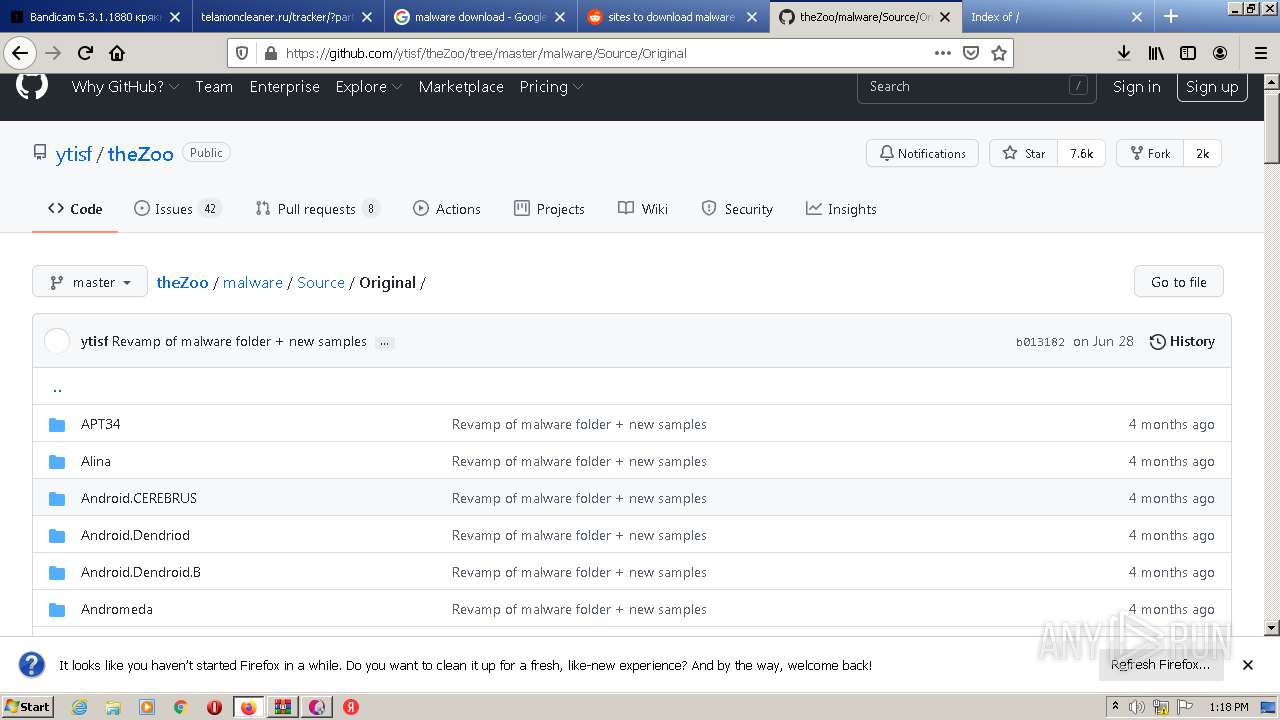Open the Library icon in Firefox toolbar

click(x=1156, y=53)
